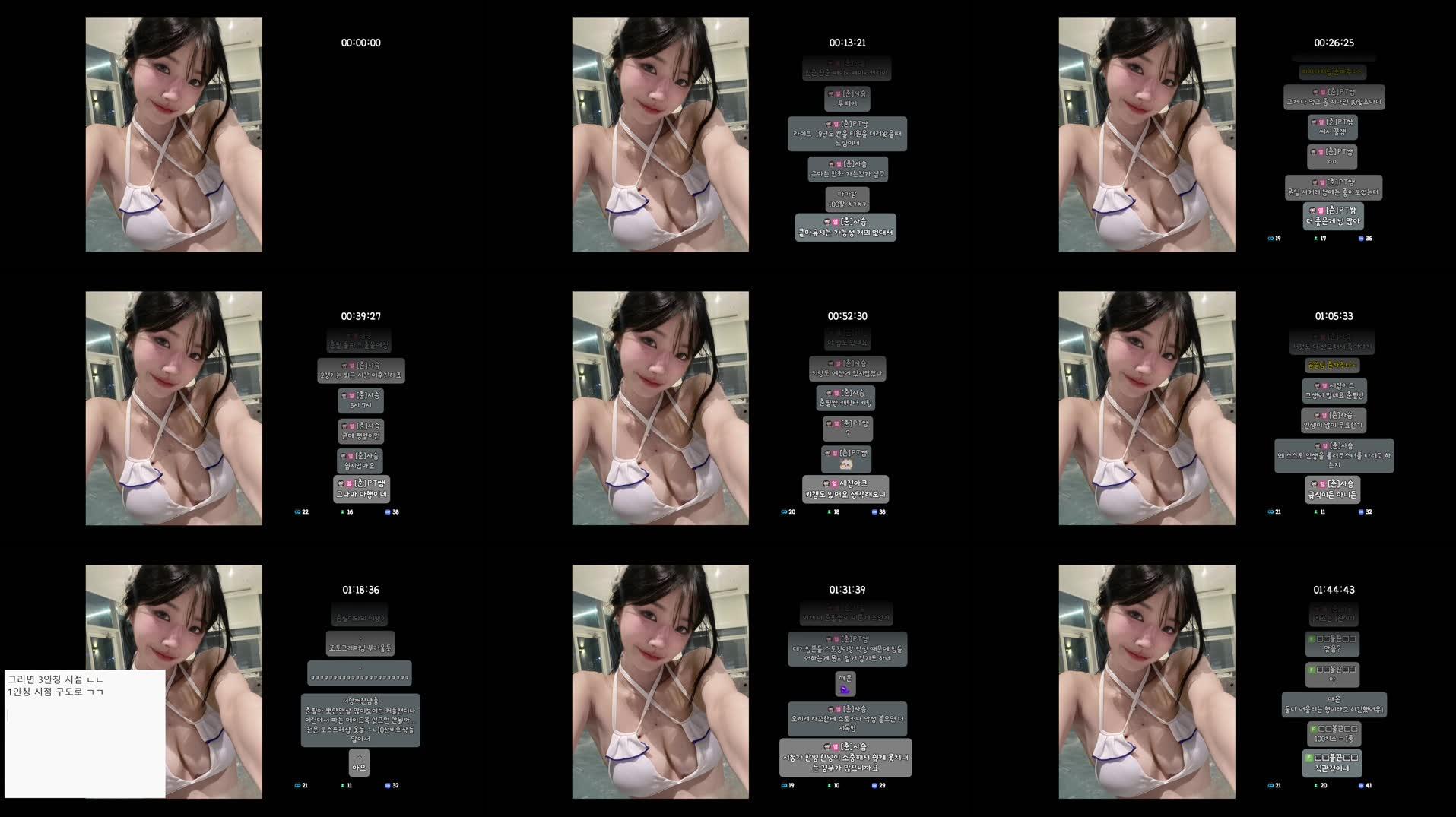Click the blue viewer count icon showing 22
Screen dimensions: 1456x817
[297, 511]
